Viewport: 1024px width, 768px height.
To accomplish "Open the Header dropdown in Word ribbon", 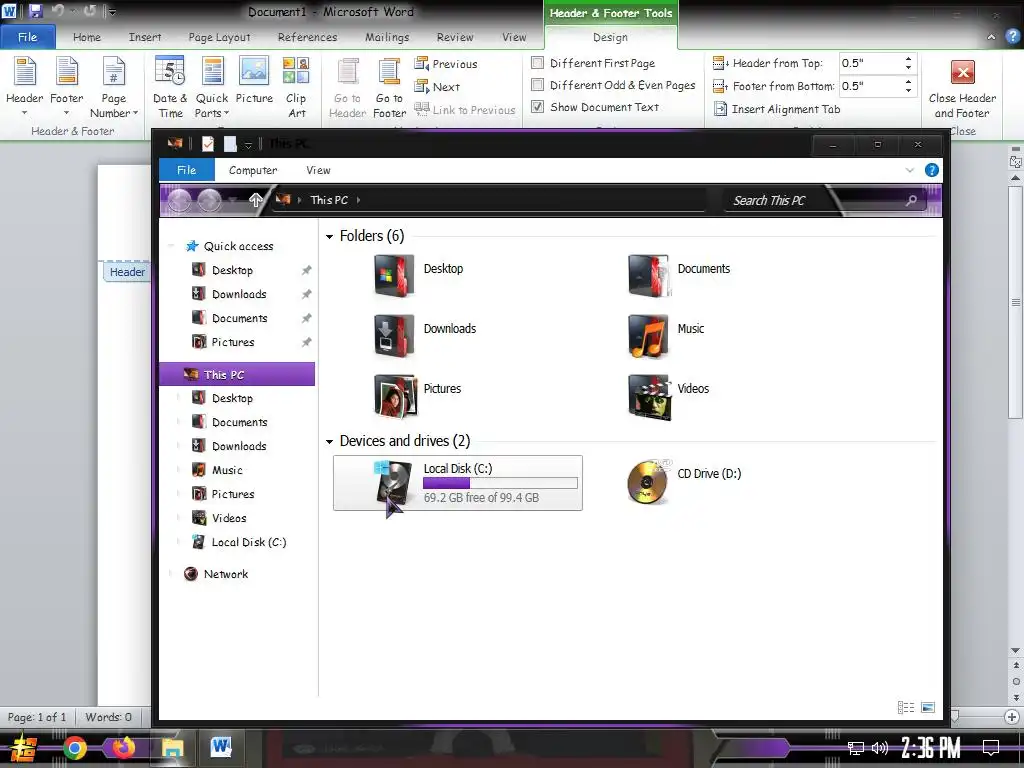I will coord(25,87).
